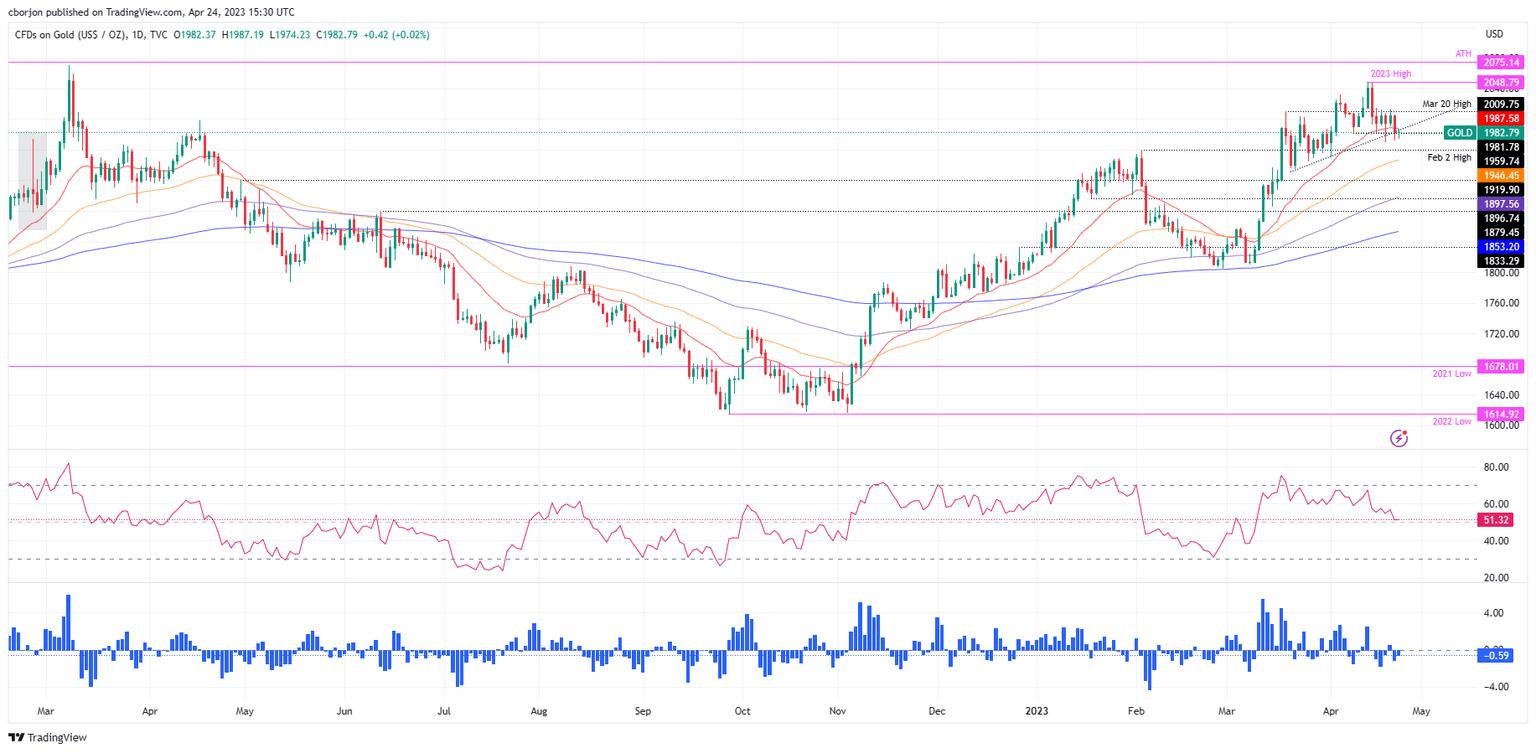
Task: Toggle the 1897.56 purple moving average label
Action: pos(1500,203)
